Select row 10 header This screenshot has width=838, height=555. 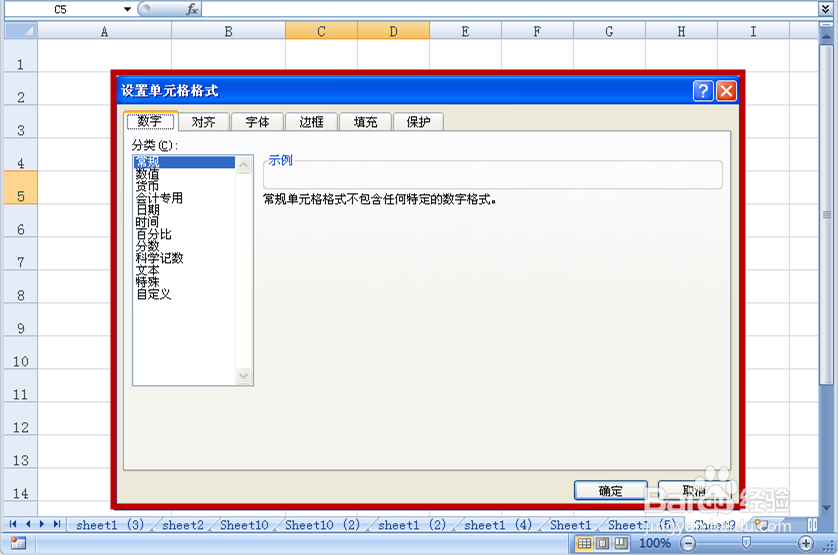[21, 353]
